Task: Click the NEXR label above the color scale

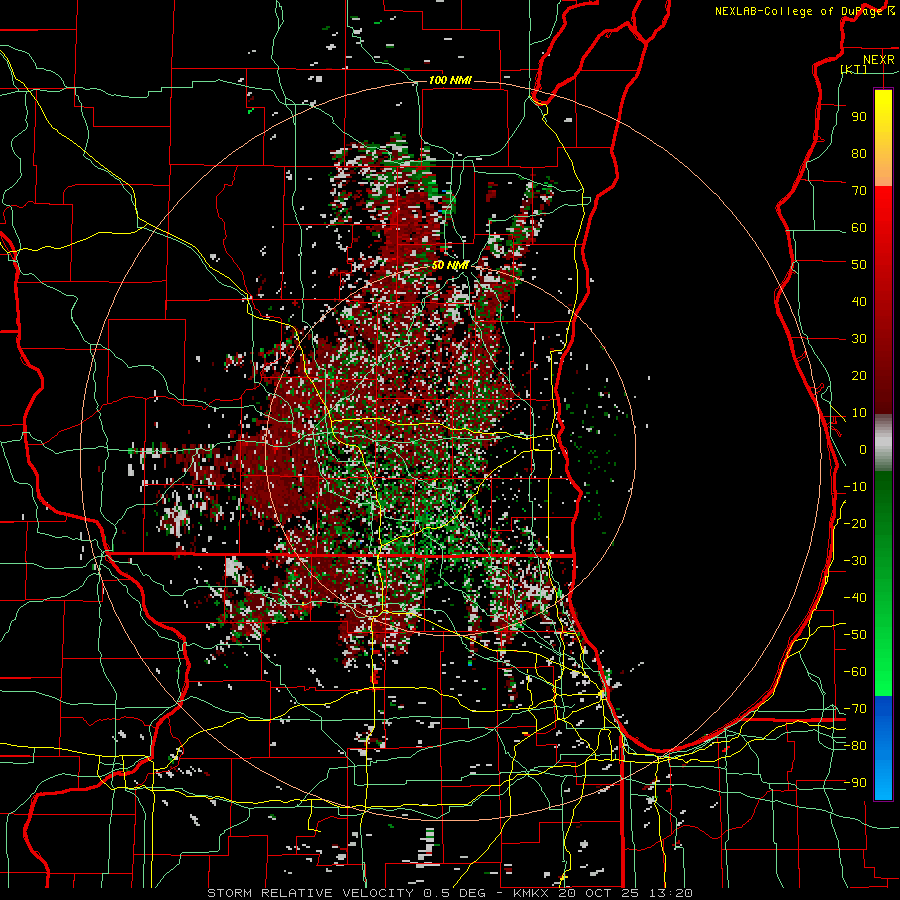Action: pyautogui.click(x=878, y=60)
